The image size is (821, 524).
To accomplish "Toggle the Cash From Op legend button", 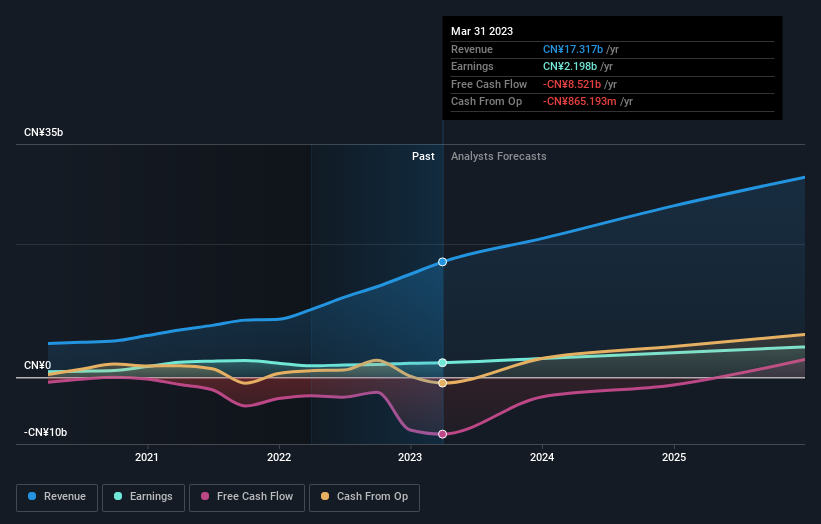I will click(x=364, y=497).
